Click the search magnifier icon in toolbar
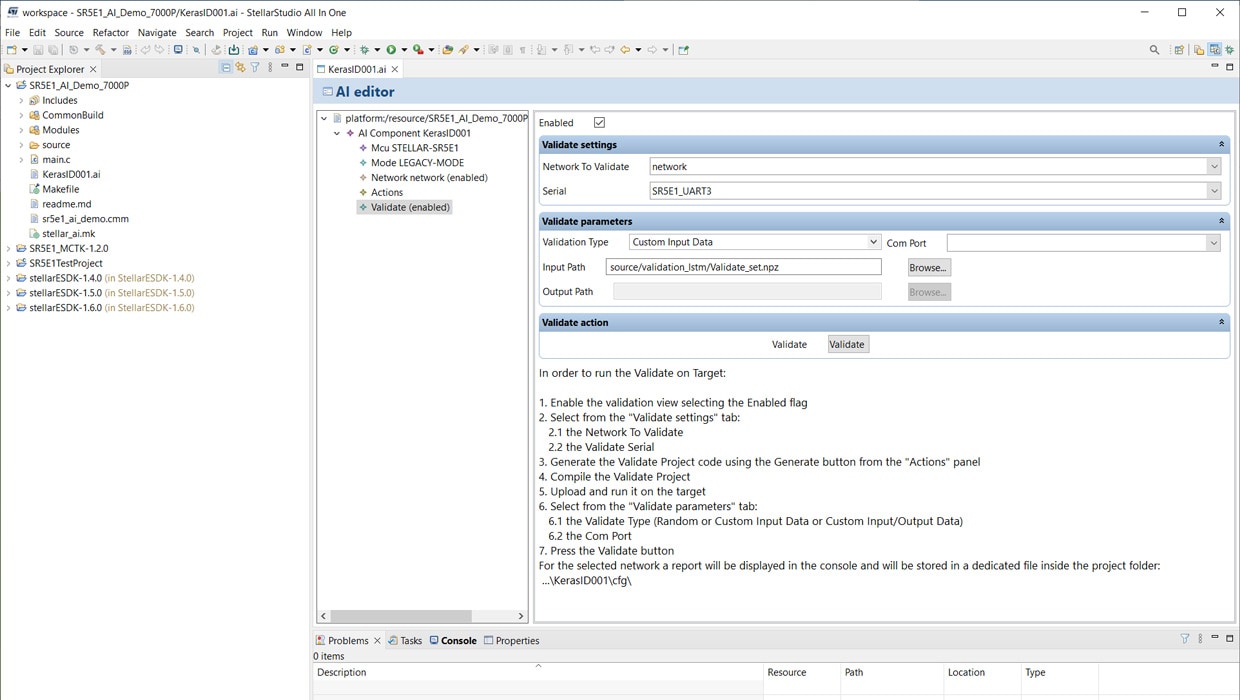Screen dimensions: 1240x700 tap(1154, 50)
